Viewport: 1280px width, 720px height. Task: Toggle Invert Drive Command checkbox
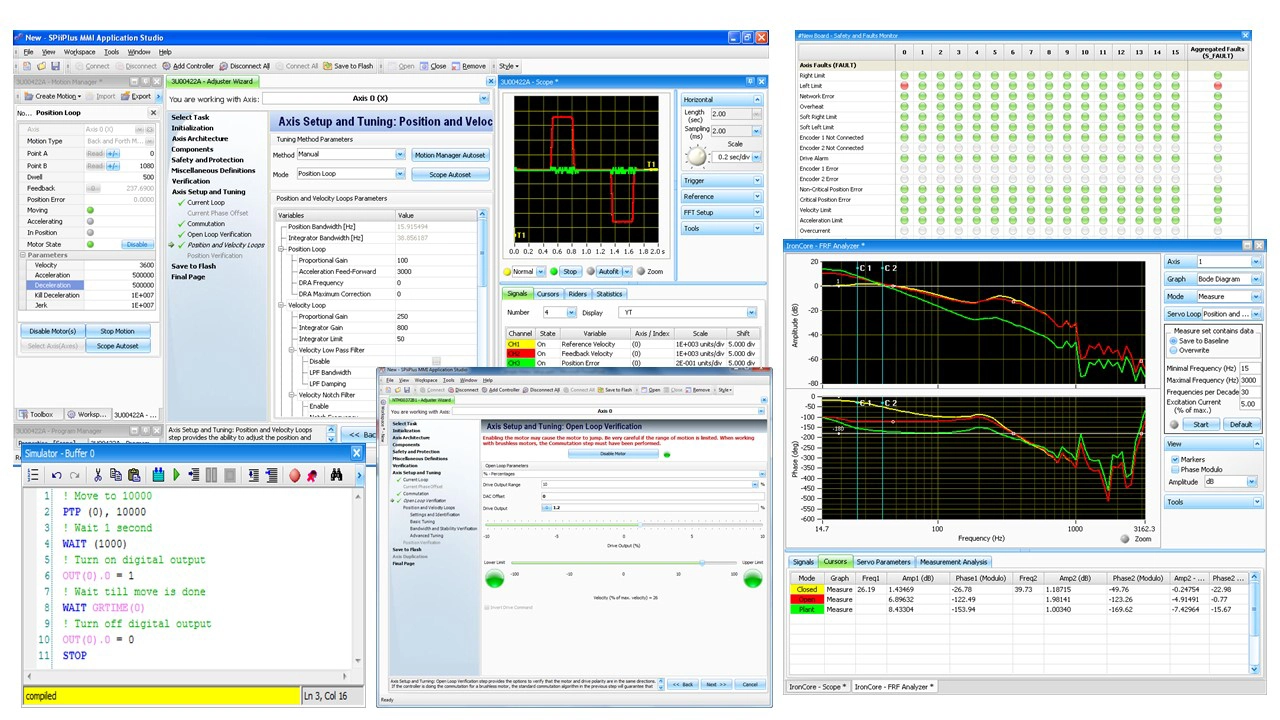tap(487, 607)
